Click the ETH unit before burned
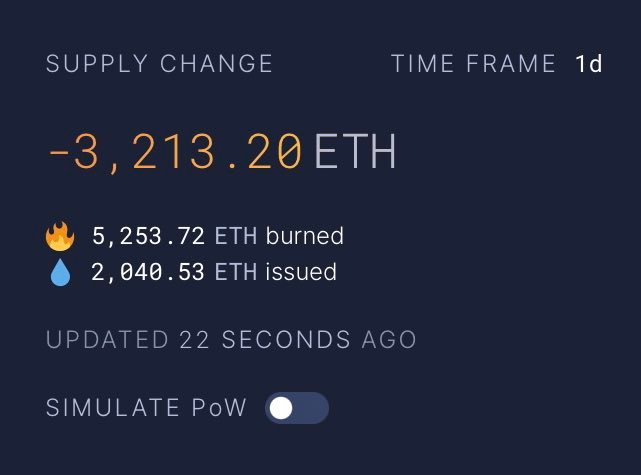 coord(236,237)
